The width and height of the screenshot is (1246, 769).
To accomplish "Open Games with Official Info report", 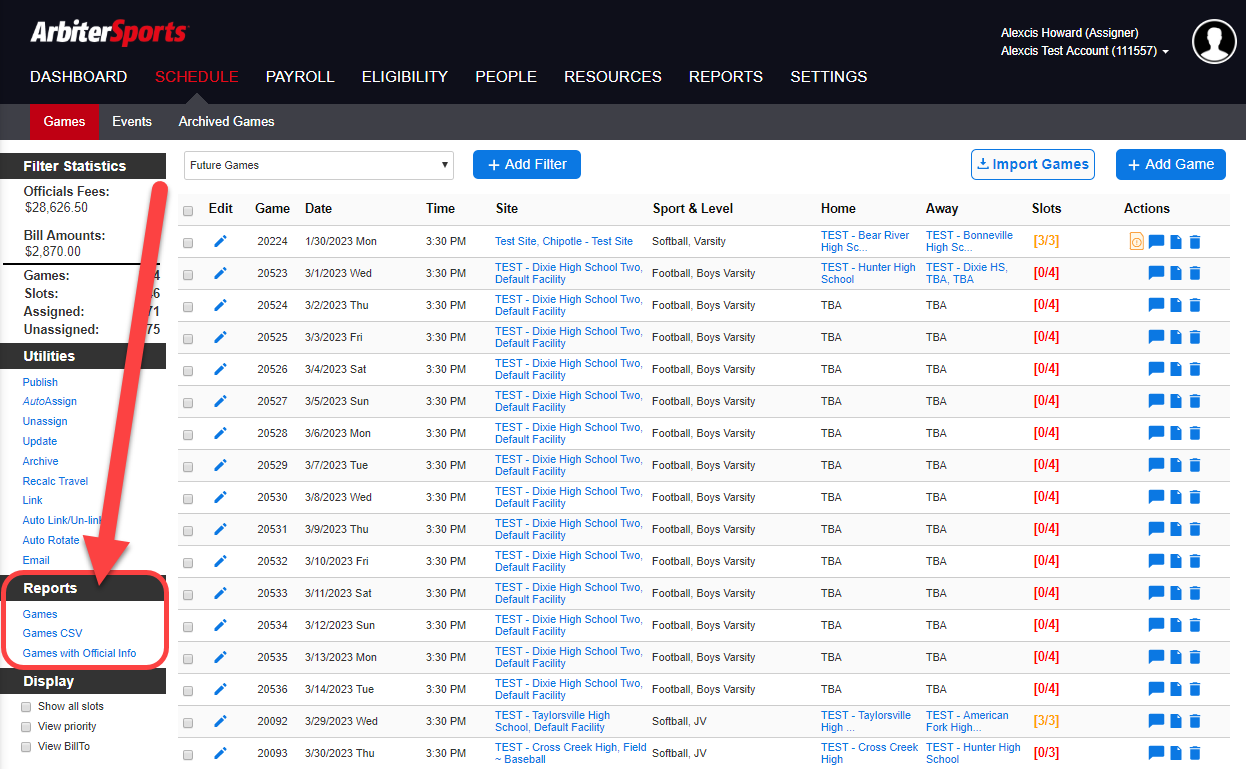I will (80, 653).
